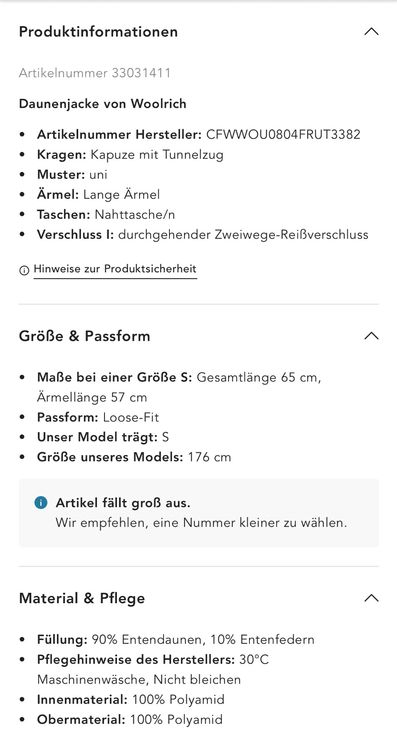Click manufacturer number CFWWOU0804FRUT3382
397x750 pixels.
coord(283,134)
